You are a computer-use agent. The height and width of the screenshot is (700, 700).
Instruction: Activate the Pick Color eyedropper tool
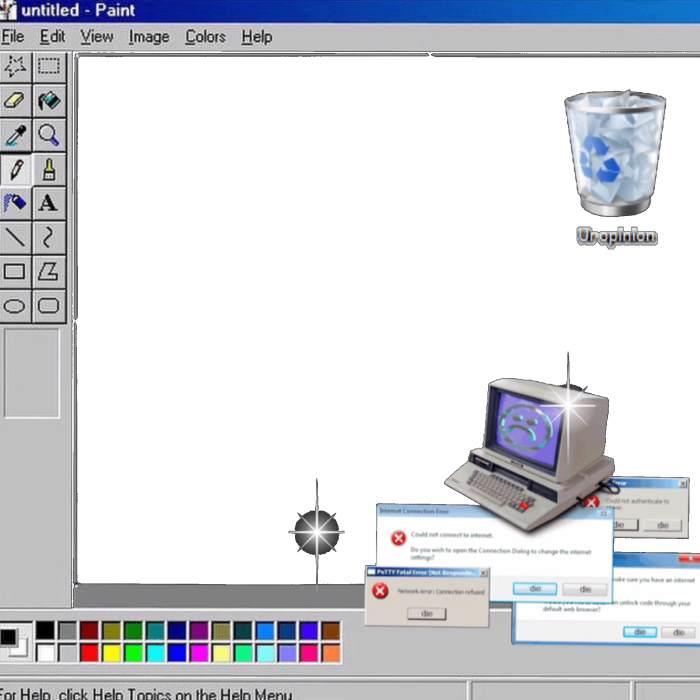point(15,135)
